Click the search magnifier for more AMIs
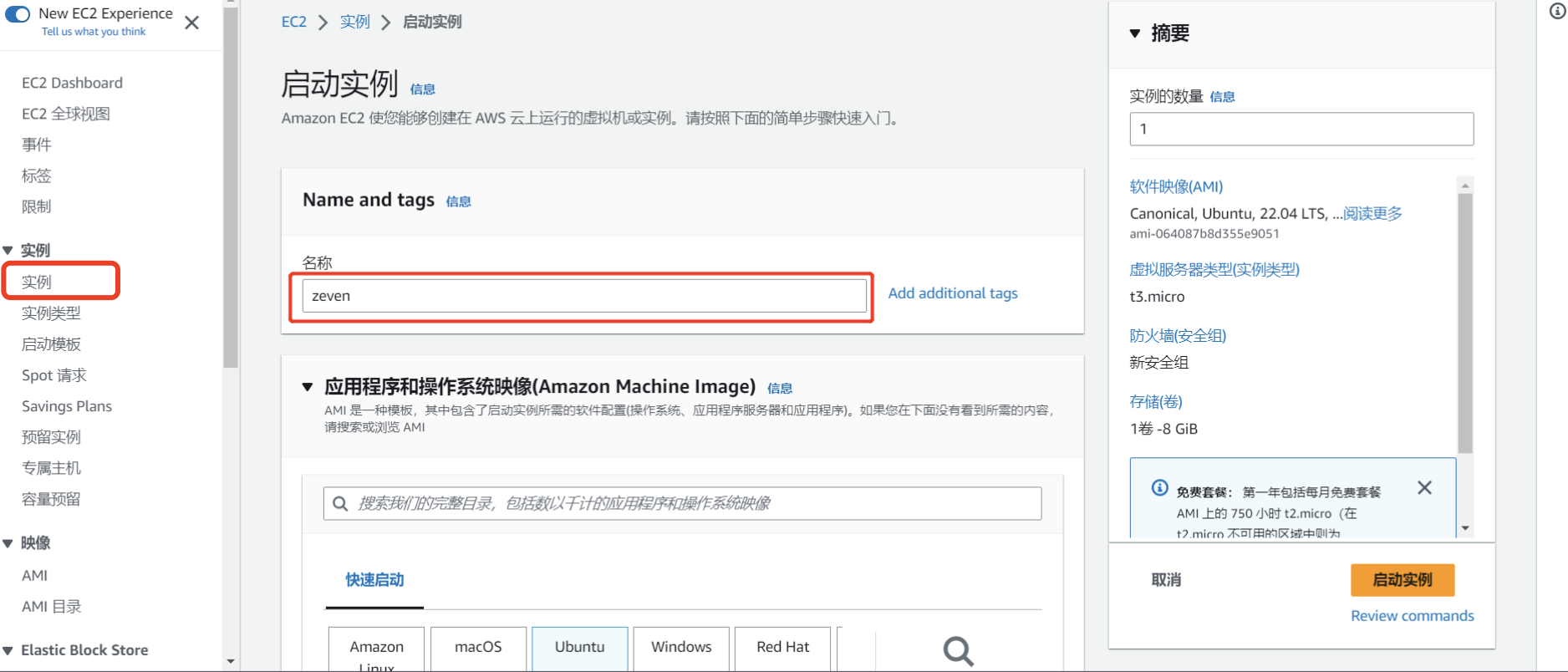This screenshot has height=672, width=1568. 958,649
